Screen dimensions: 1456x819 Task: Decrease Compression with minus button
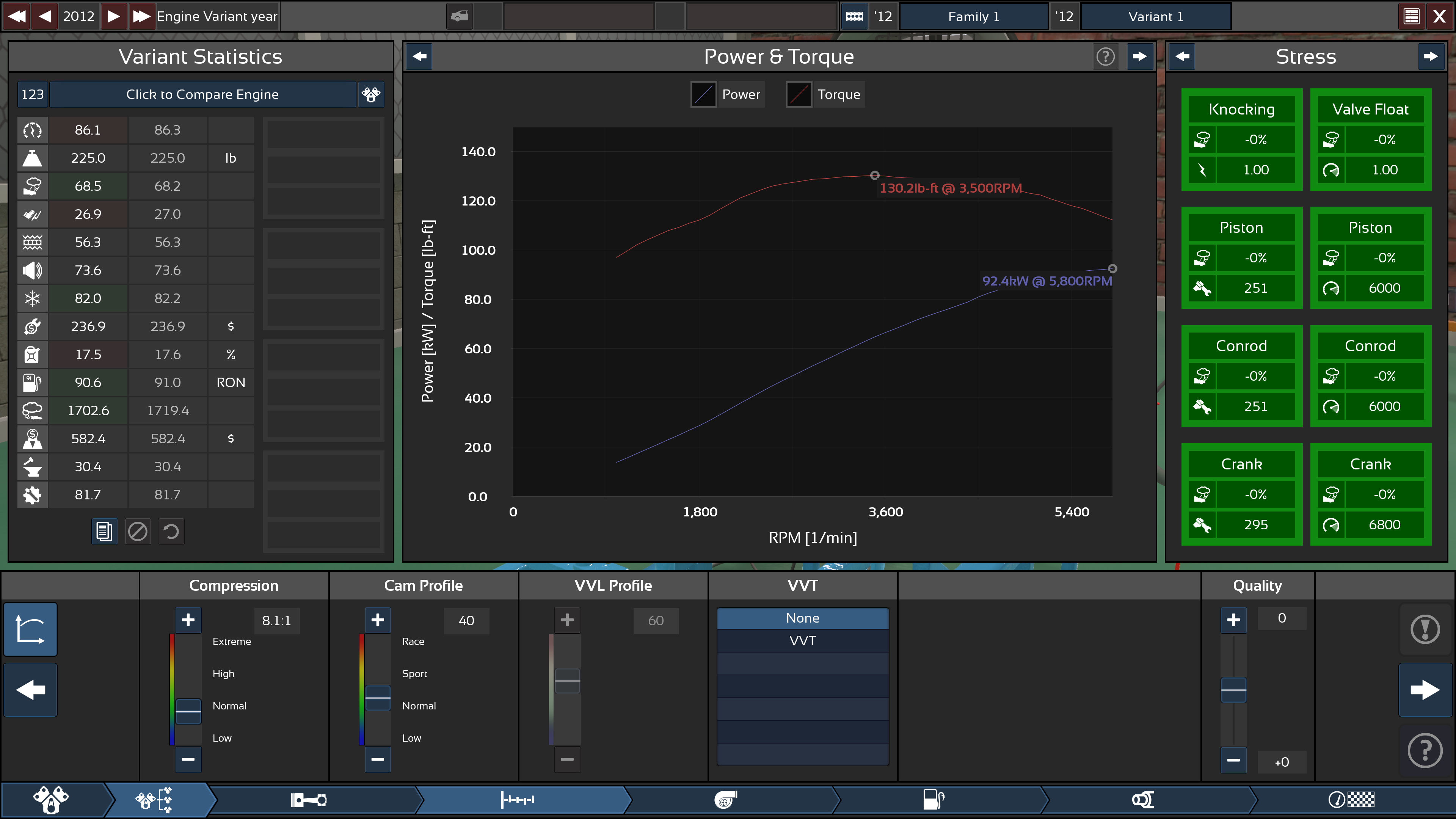188,759
